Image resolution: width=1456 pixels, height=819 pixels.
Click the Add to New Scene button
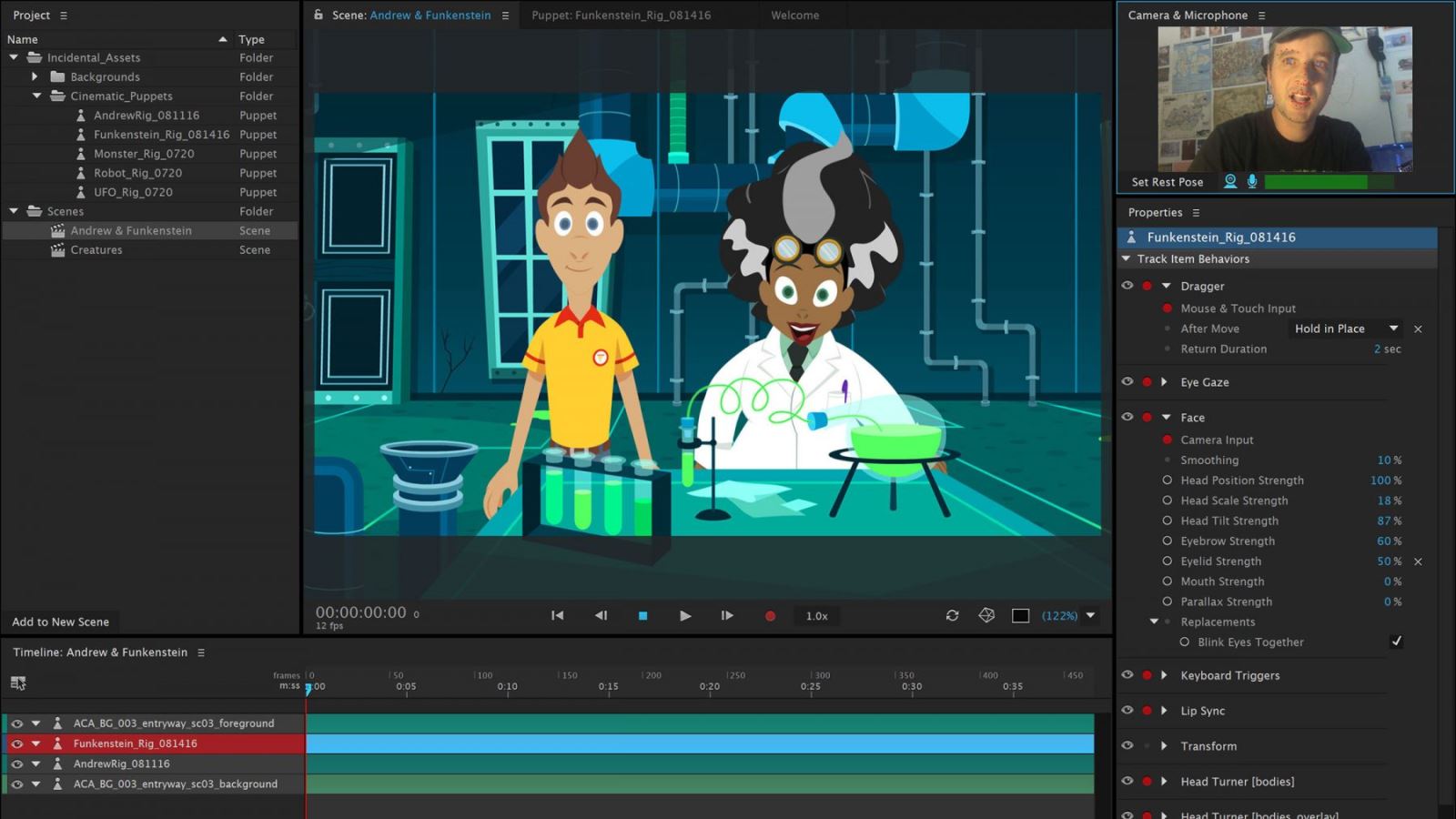[60, 622]
